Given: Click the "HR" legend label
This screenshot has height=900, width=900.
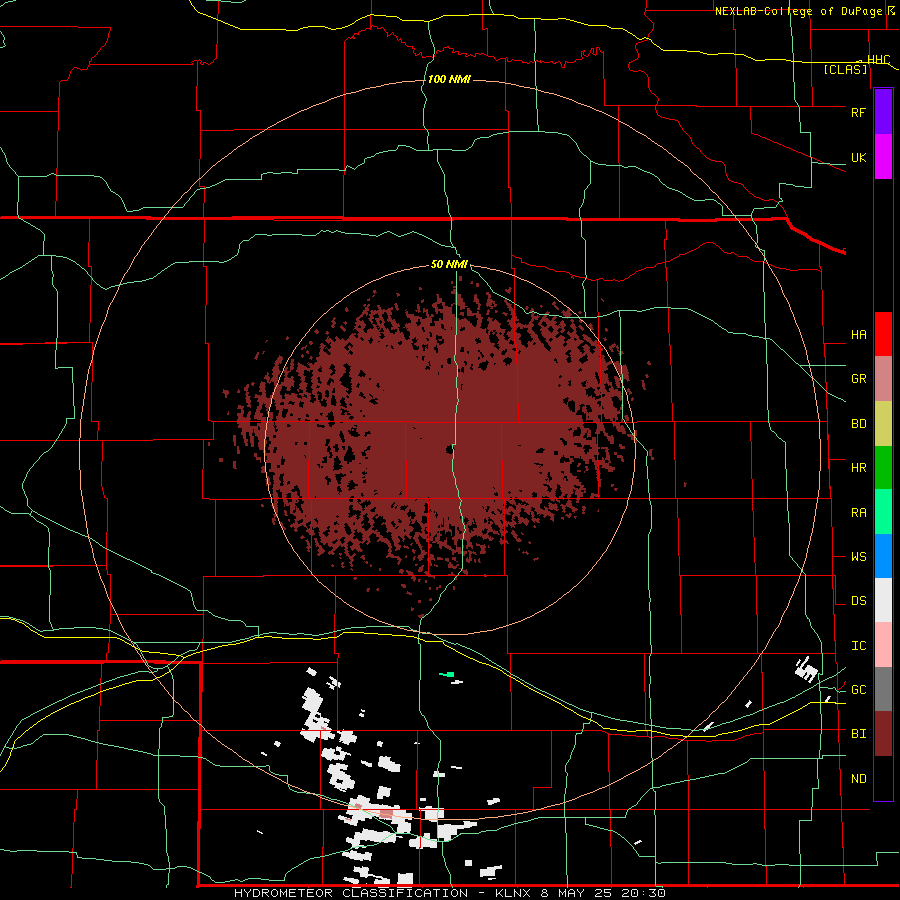Looking at the screenshot, I should 858,468.
